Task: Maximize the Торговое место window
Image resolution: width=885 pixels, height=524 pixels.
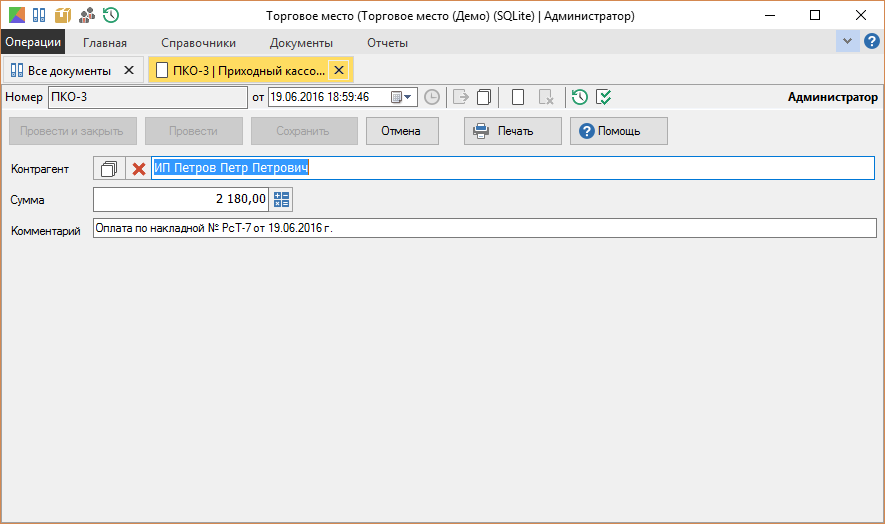Action: (x=814, y=16)
